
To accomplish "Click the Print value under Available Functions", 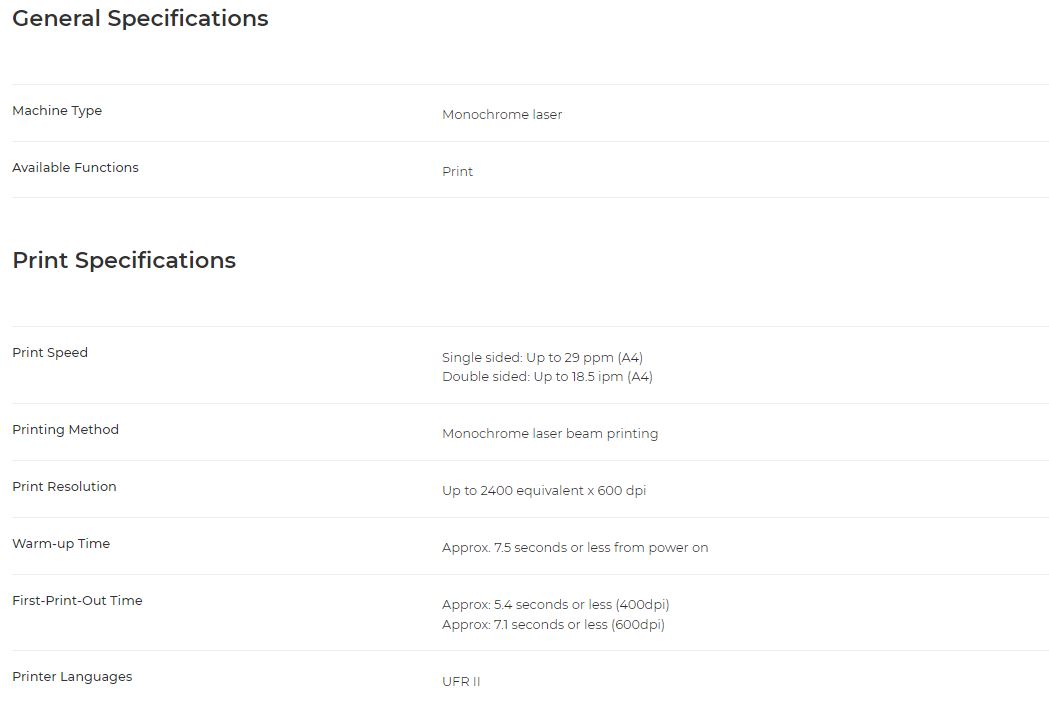I will (x=457, y=171).
